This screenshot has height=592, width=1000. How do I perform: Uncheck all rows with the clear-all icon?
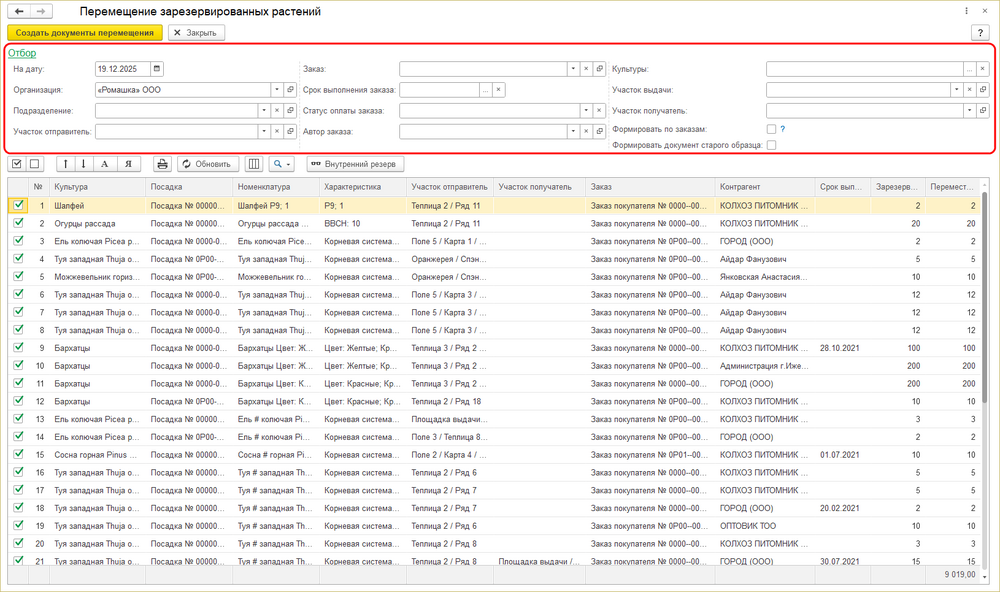pos(34,164)
